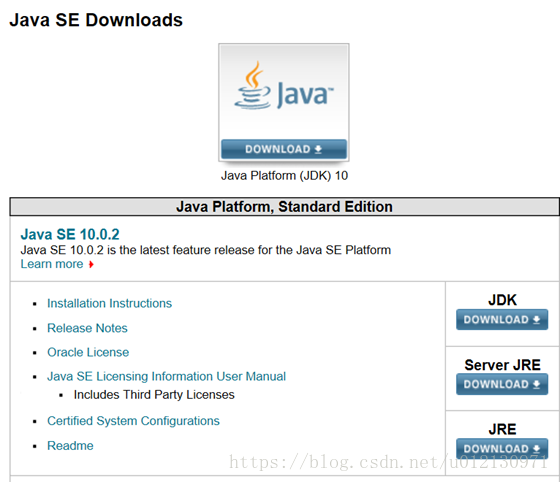This screenshot has width=560, height=482.
Task: Click the JRE label above the bottom download button
Action: (502, 429)
